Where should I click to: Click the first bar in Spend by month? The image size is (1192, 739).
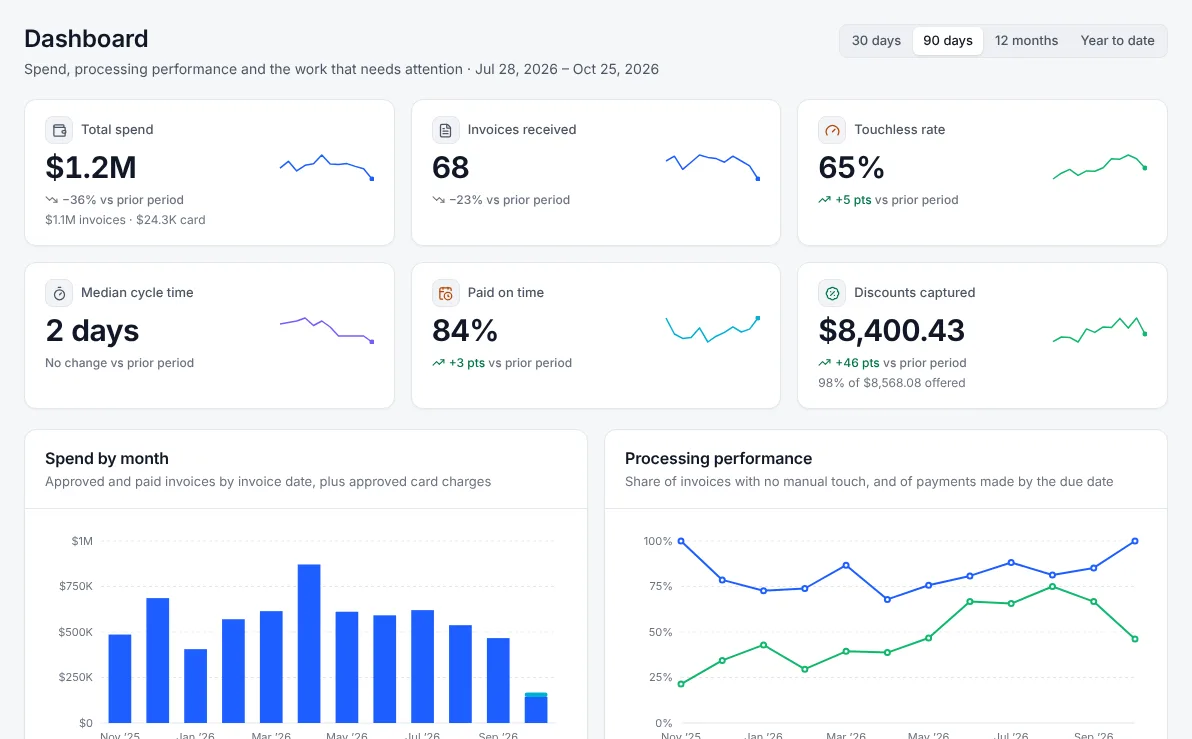120,678
